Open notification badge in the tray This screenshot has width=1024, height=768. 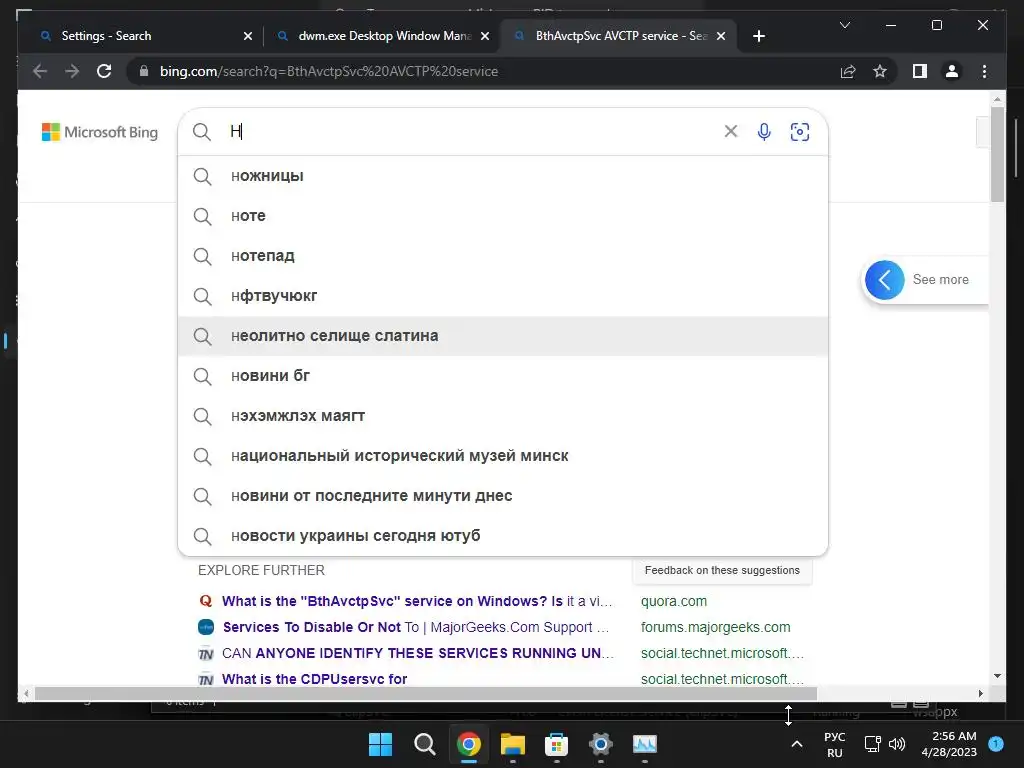[x=996, y=744]
